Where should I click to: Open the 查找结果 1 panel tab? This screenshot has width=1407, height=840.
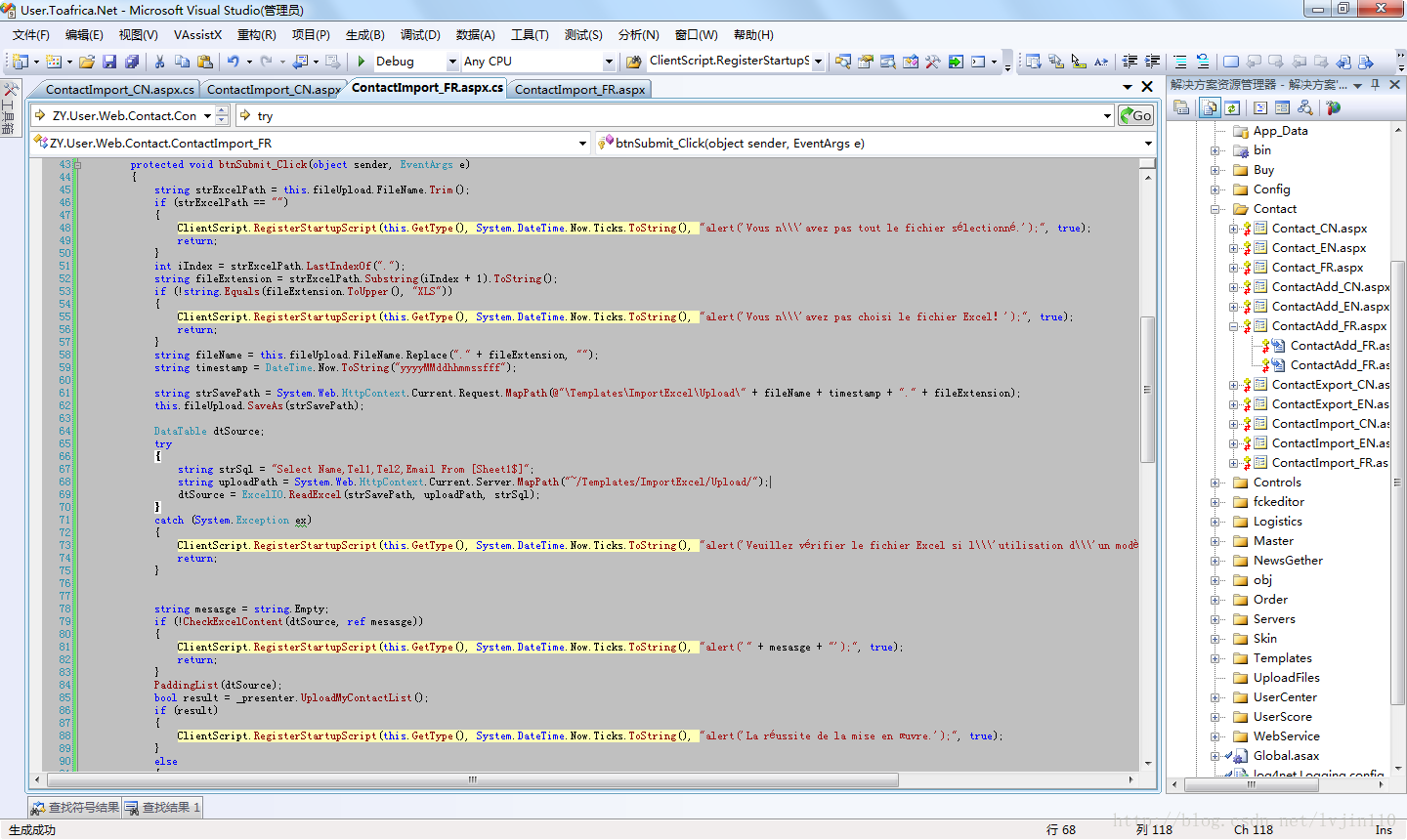point(163,808)
